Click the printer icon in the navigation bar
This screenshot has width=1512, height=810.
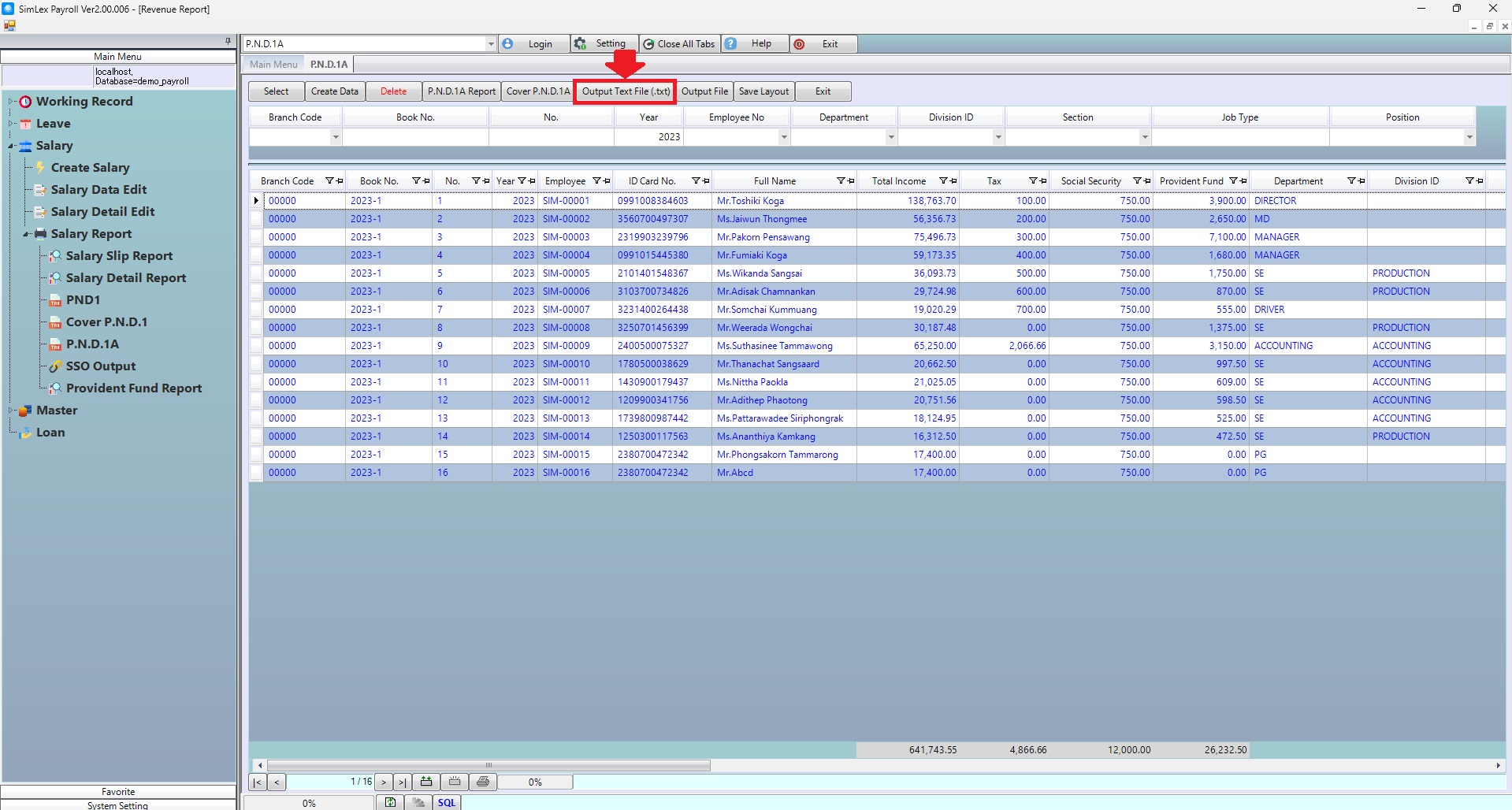pyautogui.click(x=483, y=782)
